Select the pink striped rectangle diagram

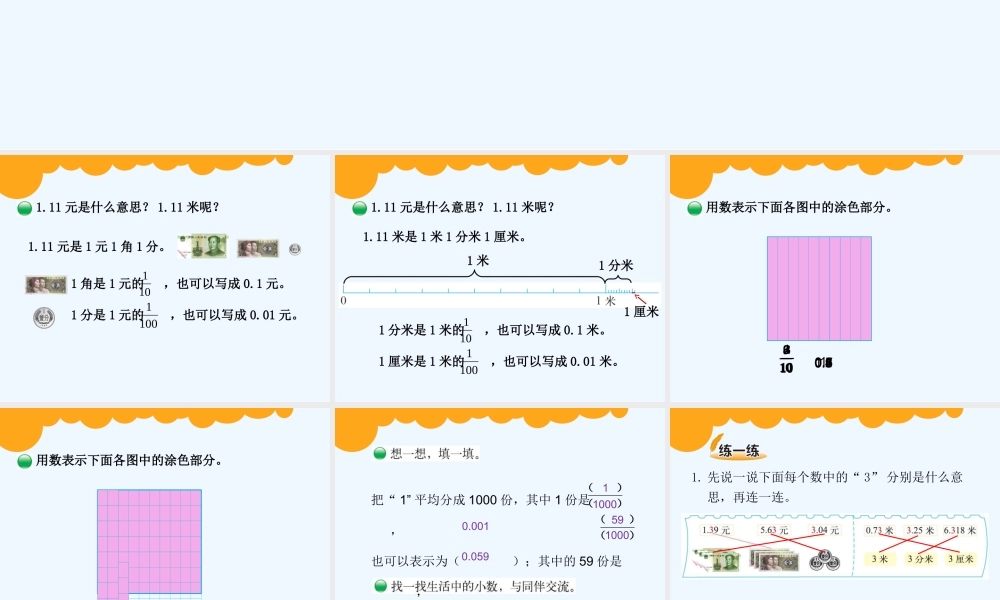819,288
